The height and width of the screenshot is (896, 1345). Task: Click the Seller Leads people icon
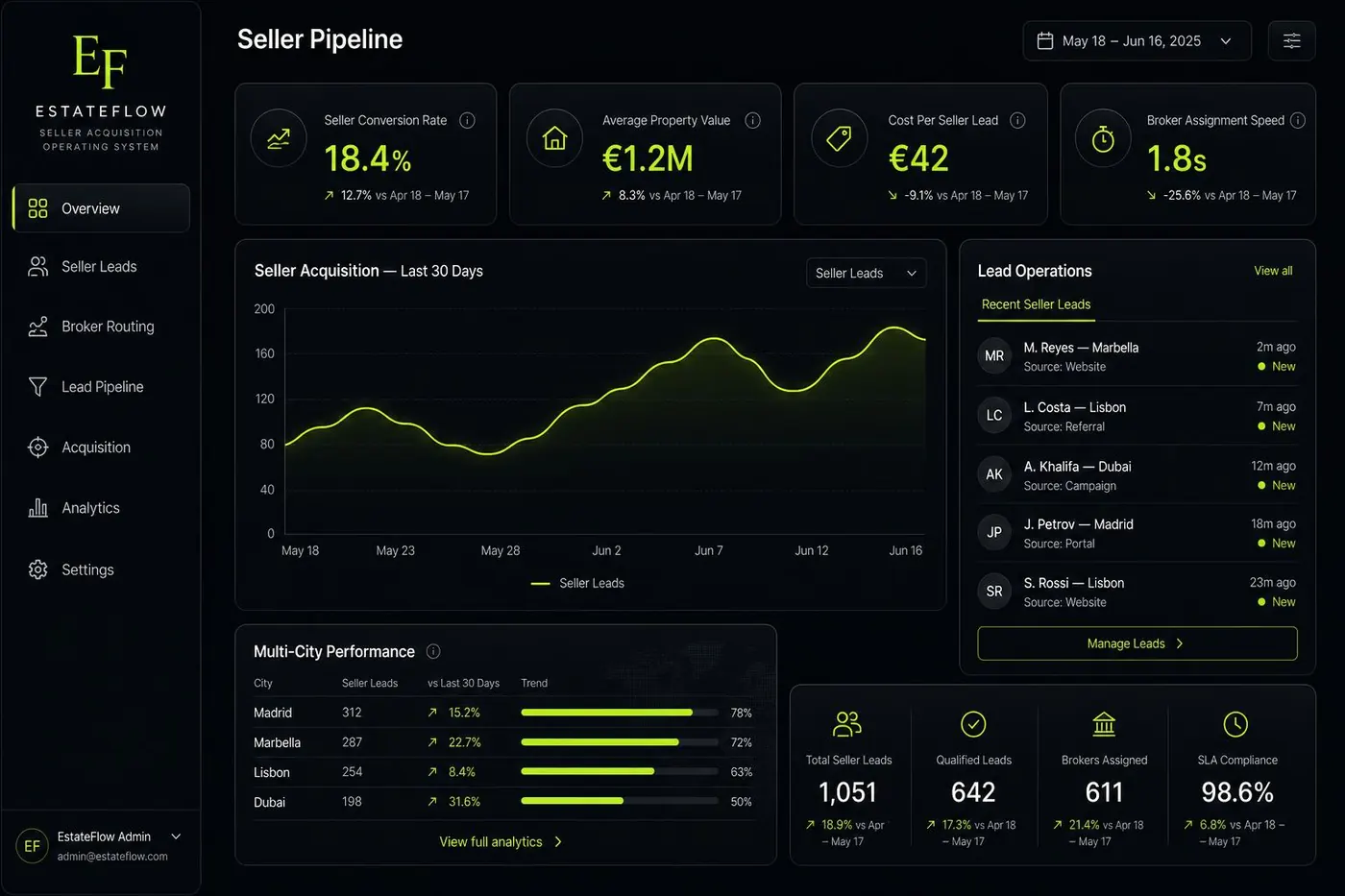(x=37, y=266)
